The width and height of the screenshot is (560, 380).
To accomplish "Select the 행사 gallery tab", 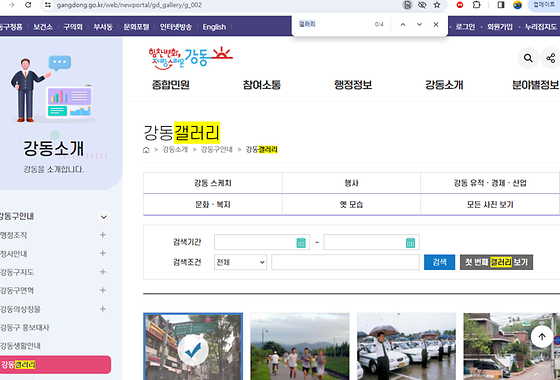I will (x=351, y=183).
